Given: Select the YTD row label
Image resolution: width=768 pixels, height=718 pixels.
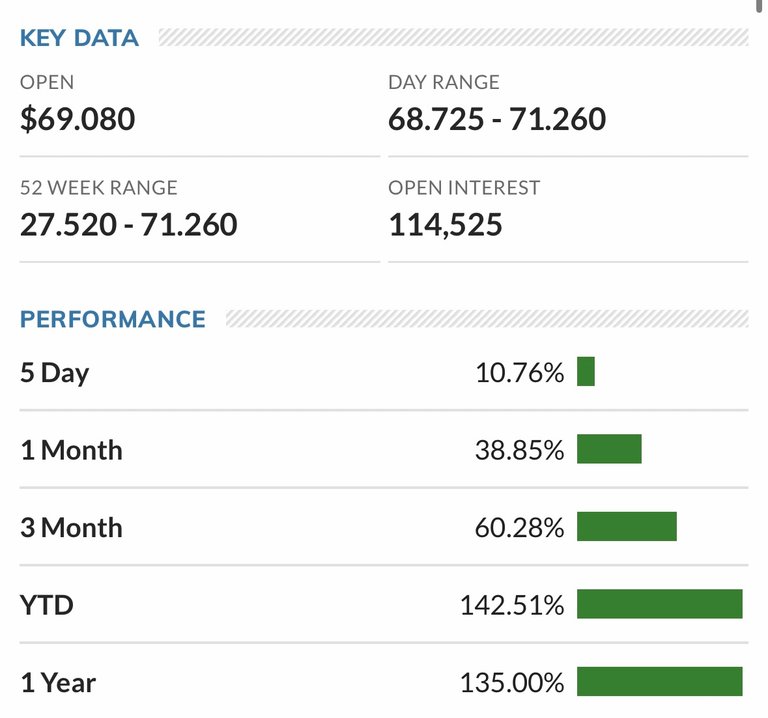Looking at the screenshot, I should click(x=46, y=605).
